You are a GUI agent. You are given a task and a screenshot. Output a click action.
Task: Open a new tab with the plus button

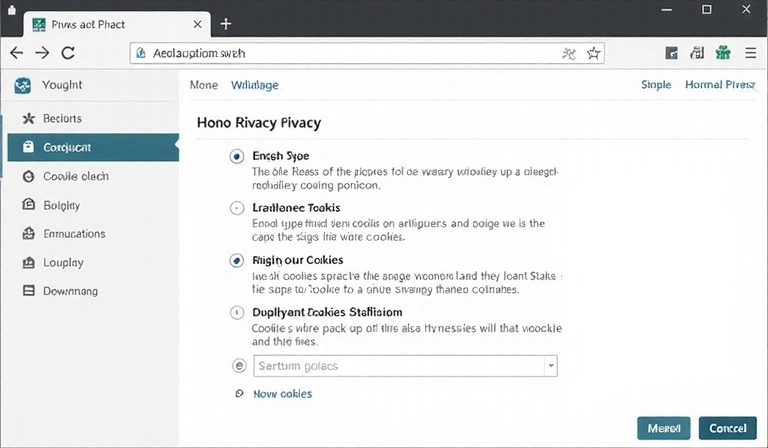(x=226, y=23)
